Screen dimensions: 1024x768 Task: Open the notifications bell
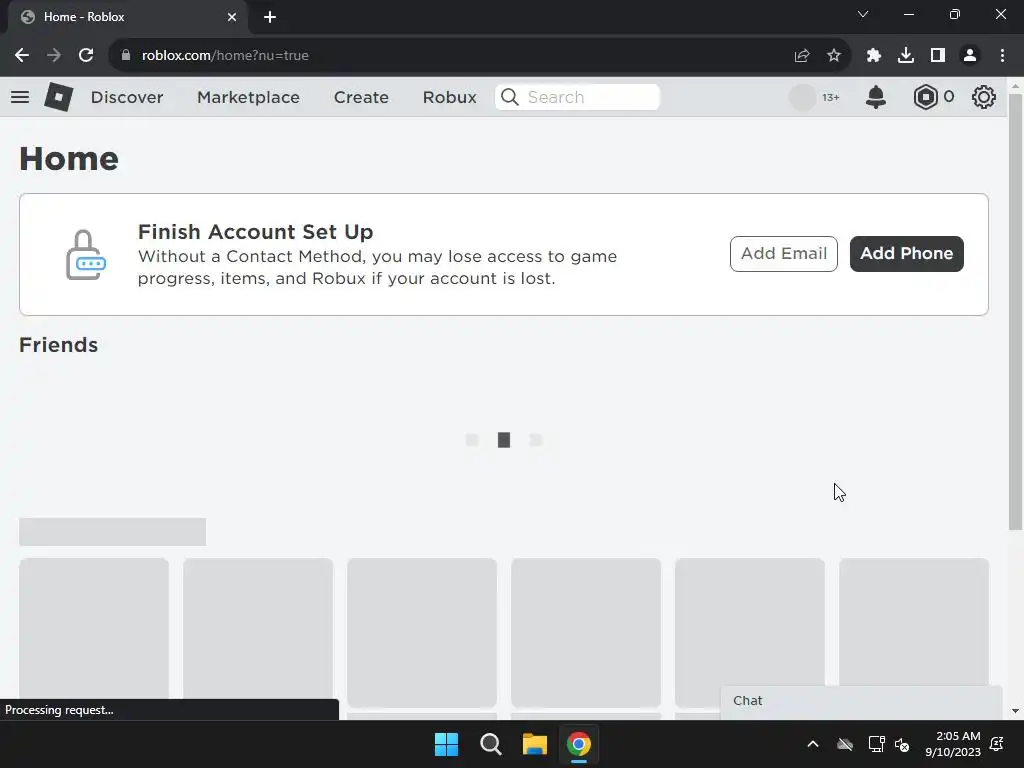pos(876,97)
